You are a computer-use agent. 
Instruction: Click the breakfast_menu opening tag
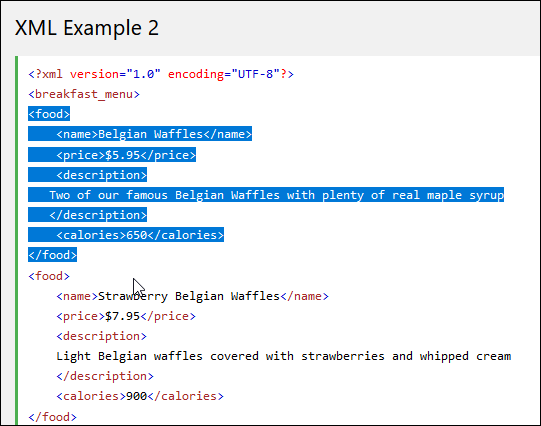[84, 94]
